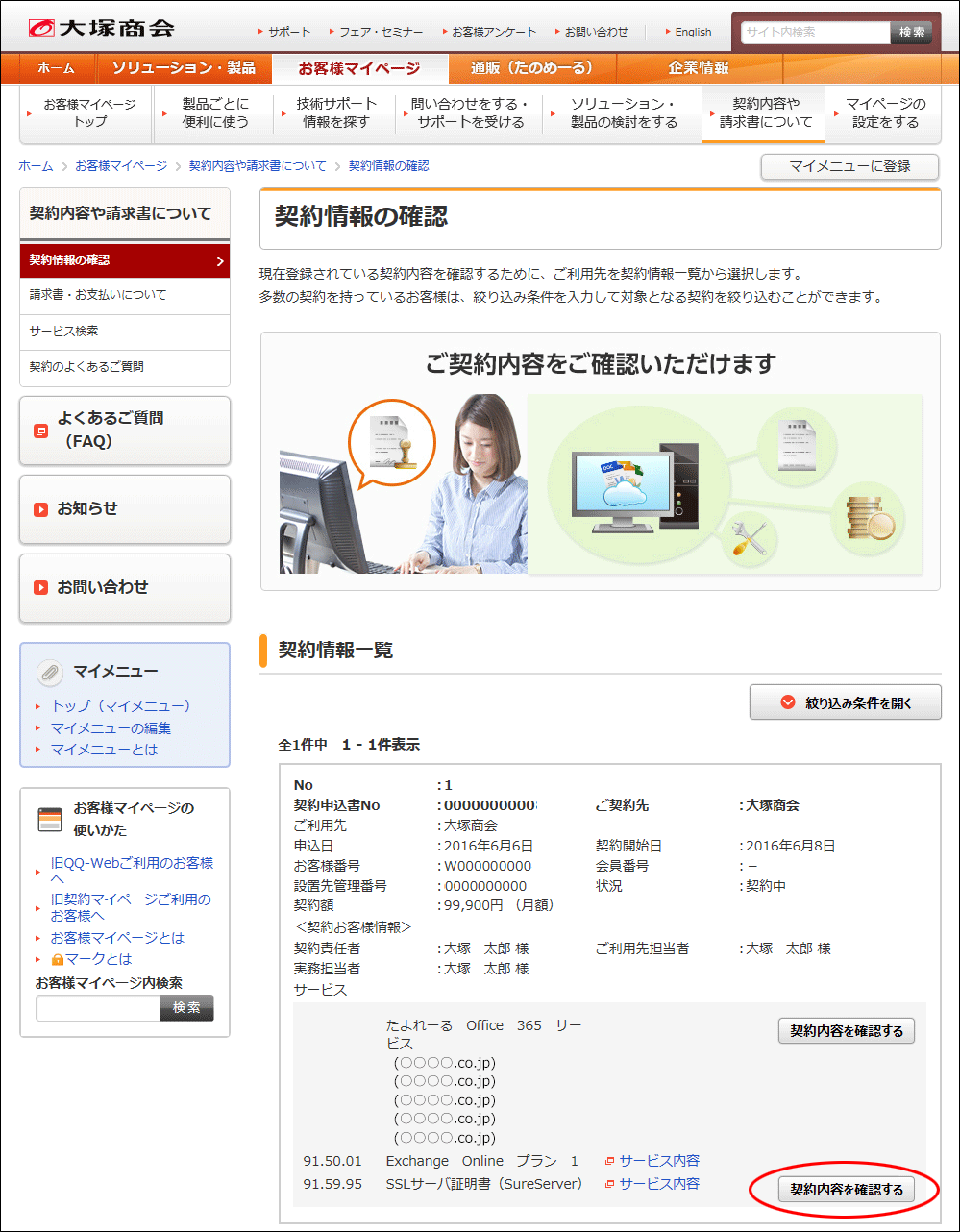960x1232 pixels.
Task: Click the red FAQ icon in sidebar
Action: point(40,431)
